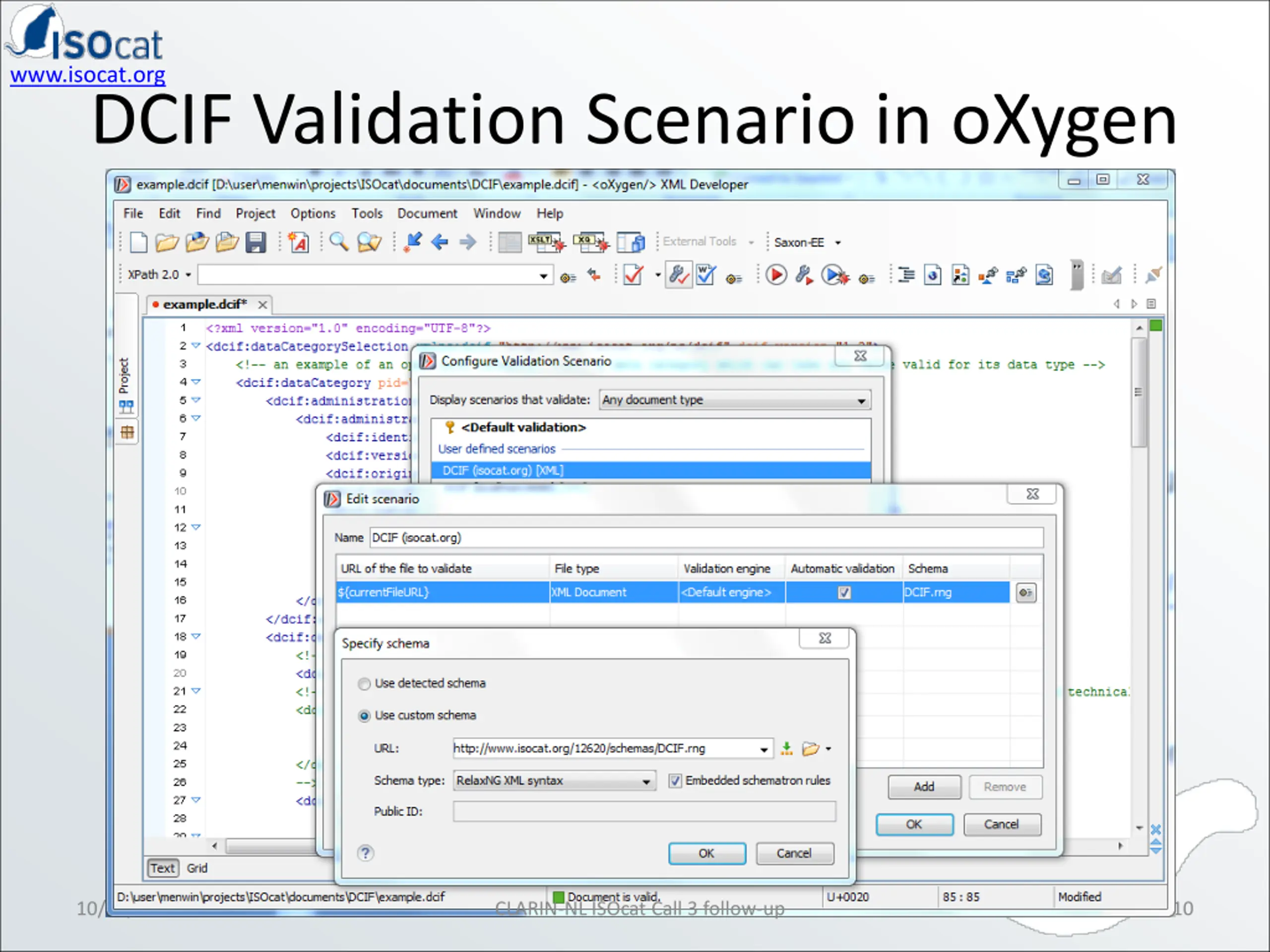Screen dimensions: 1270x952
Task: Select the DCIF (isocat.org) [XML] scenario
Action: pos(651,471)
